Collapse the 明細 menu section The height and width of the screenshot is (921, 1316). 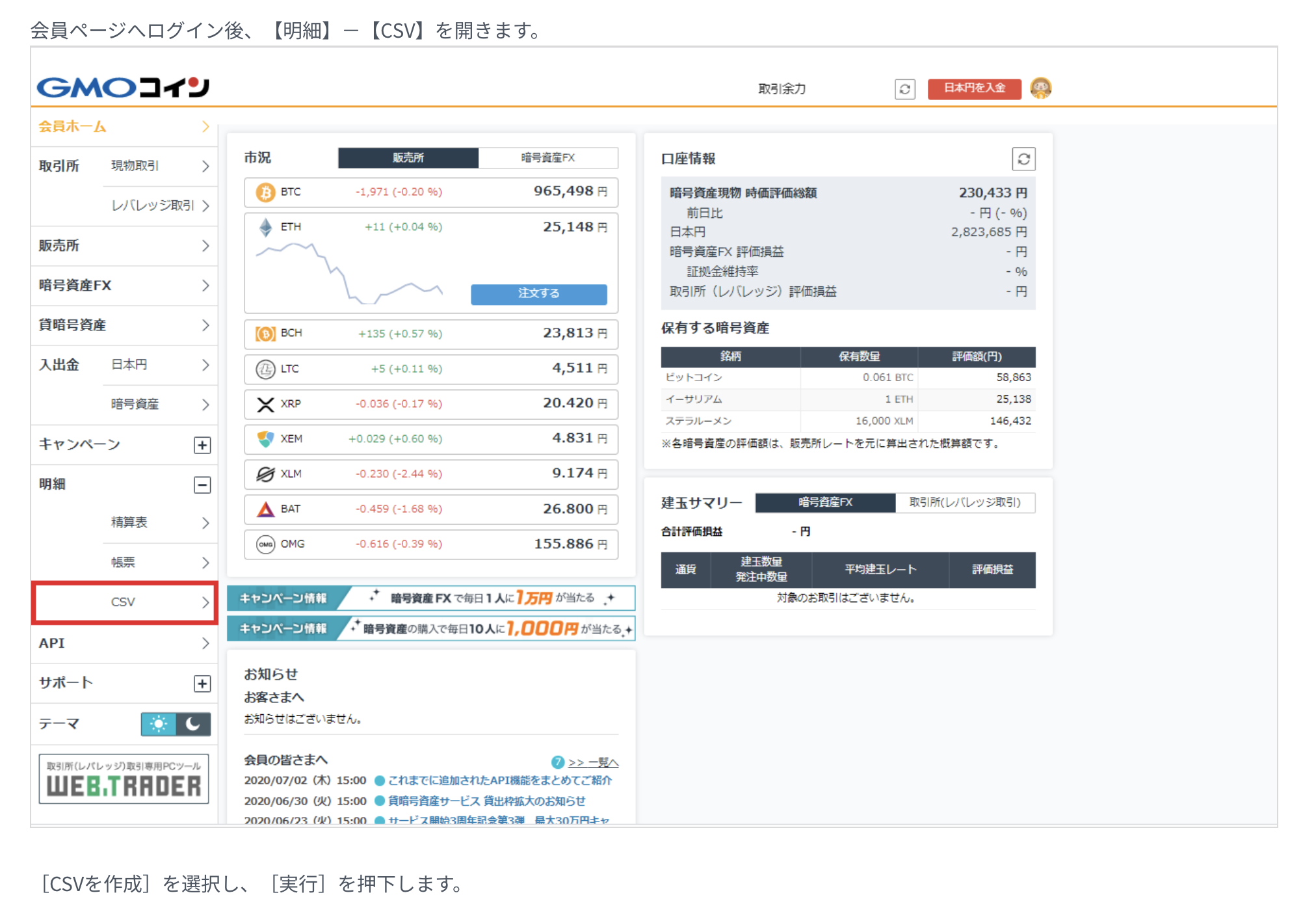(202, 485)
